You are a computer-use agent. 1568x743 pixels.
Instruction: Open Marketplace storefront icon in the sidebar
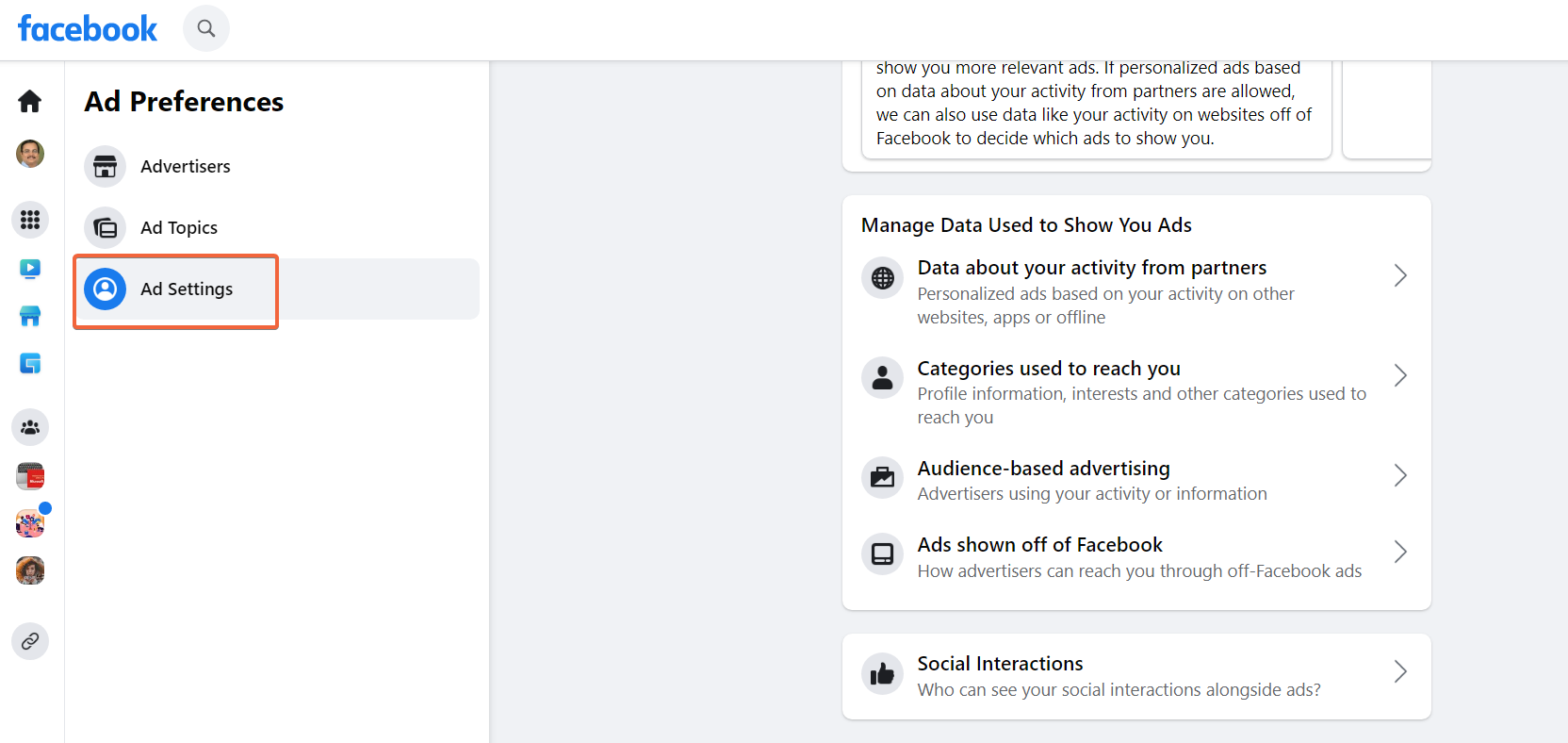point(30,316)
